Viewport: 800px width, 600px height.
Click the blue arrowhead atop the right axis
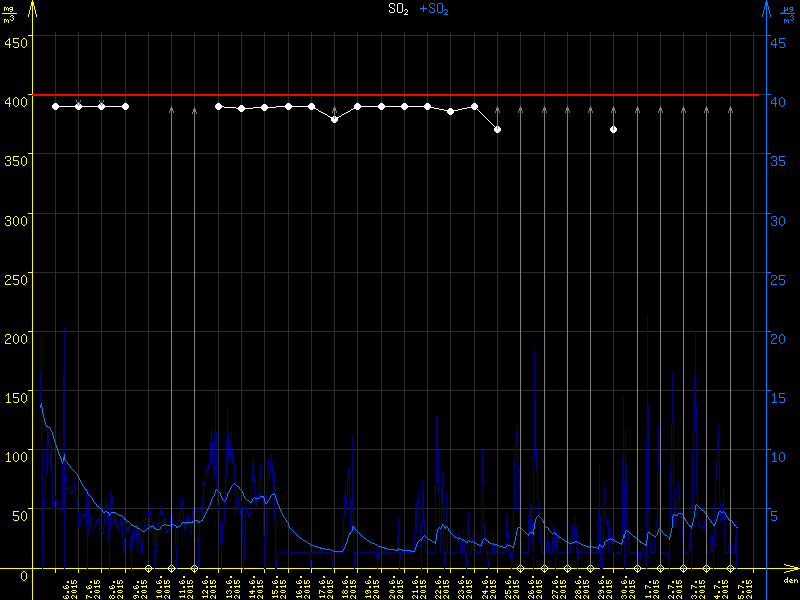coord(766,8)
